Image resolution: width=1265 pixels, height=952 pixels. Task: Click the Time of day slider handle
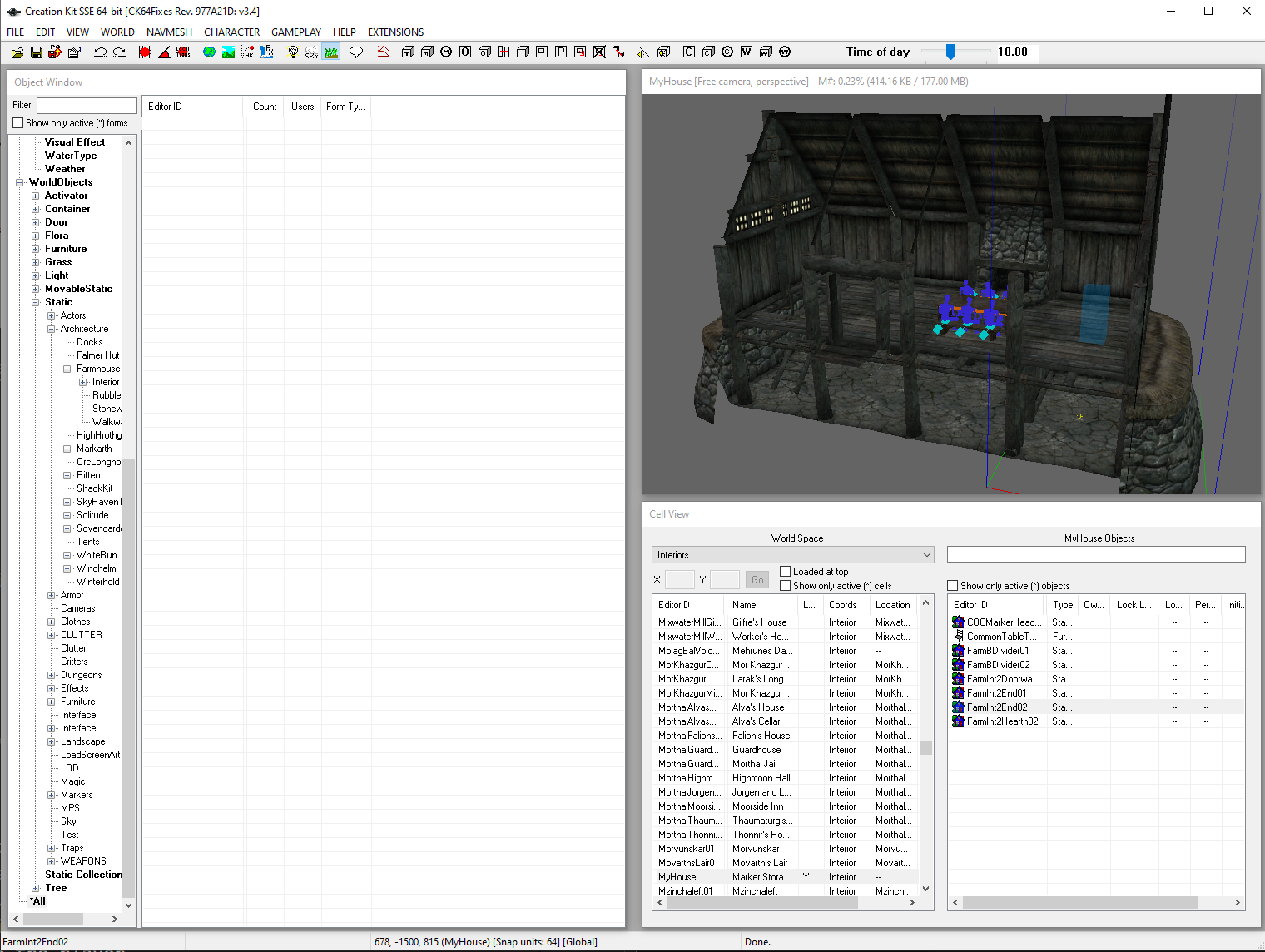[950, 52]
